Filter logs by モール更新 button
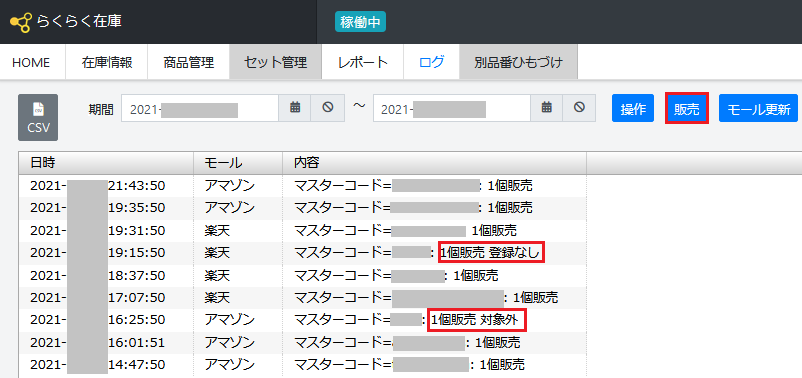This screenshot has height=378, width=802. (758, 108)
